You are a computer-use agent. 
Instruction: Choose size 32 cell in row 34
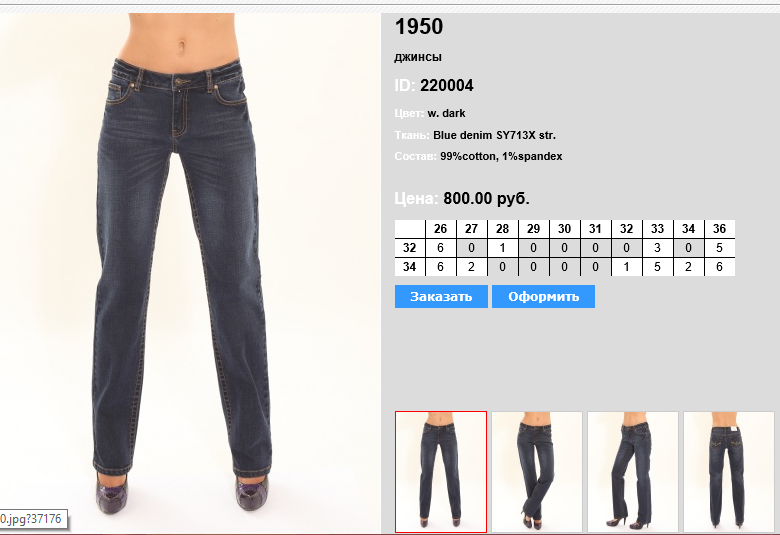[x=626, y=267]
